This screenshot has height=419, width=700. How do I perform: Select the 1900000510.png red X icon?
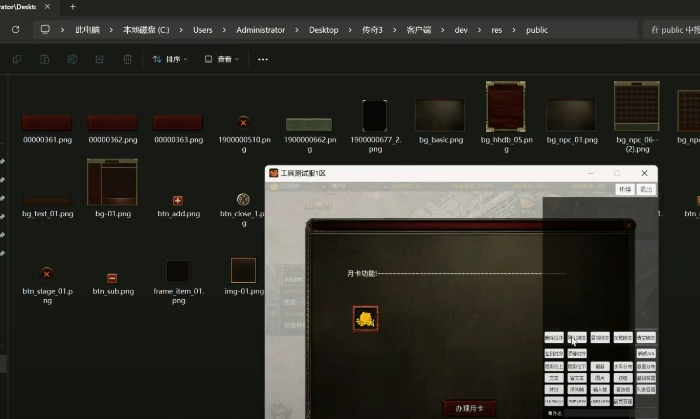pos(243,123)
